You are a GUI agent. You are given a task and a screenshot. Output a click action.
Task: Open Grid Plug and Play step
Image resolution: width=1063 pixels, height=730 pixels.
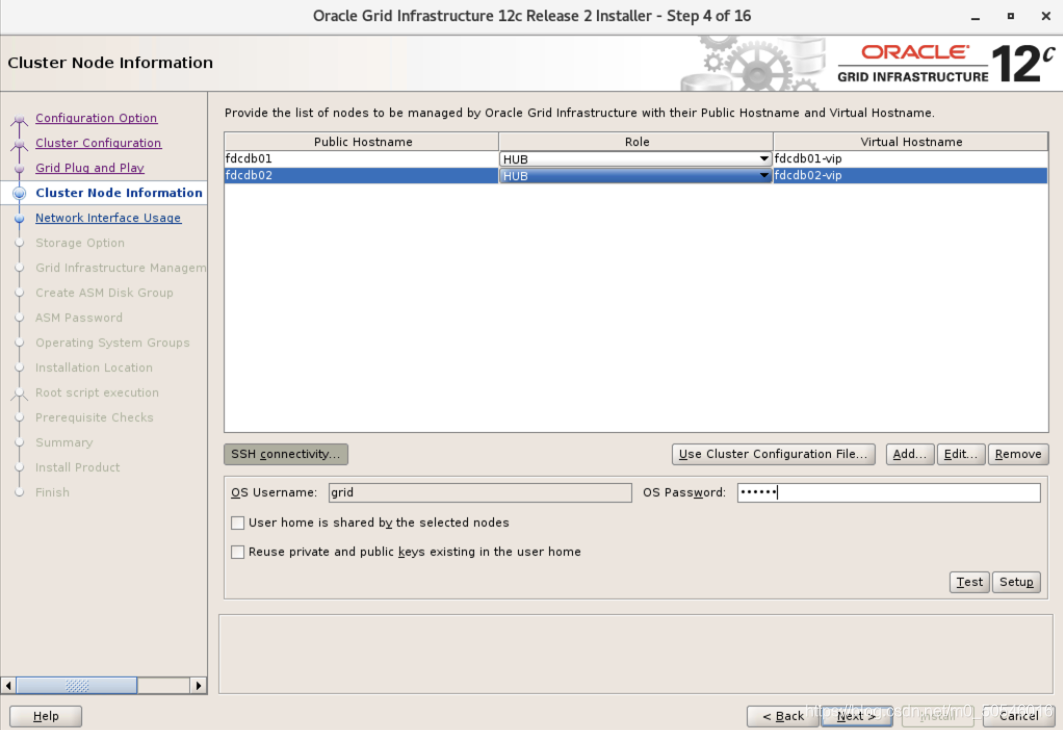89,168
